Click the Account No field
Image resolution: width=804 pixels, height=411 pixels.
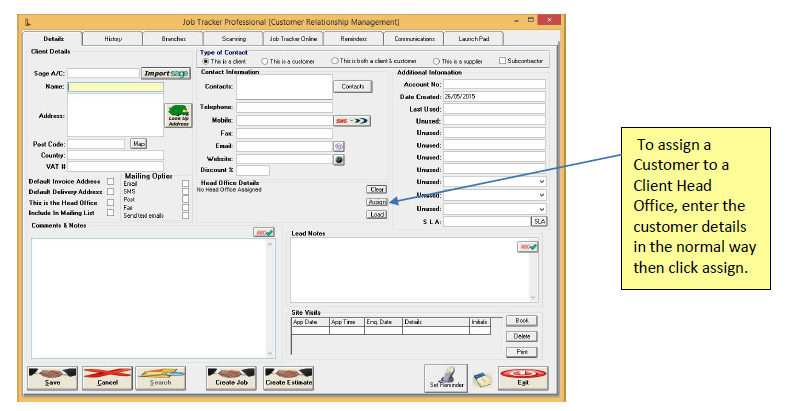pyautogui.click(x=494, y=84)
